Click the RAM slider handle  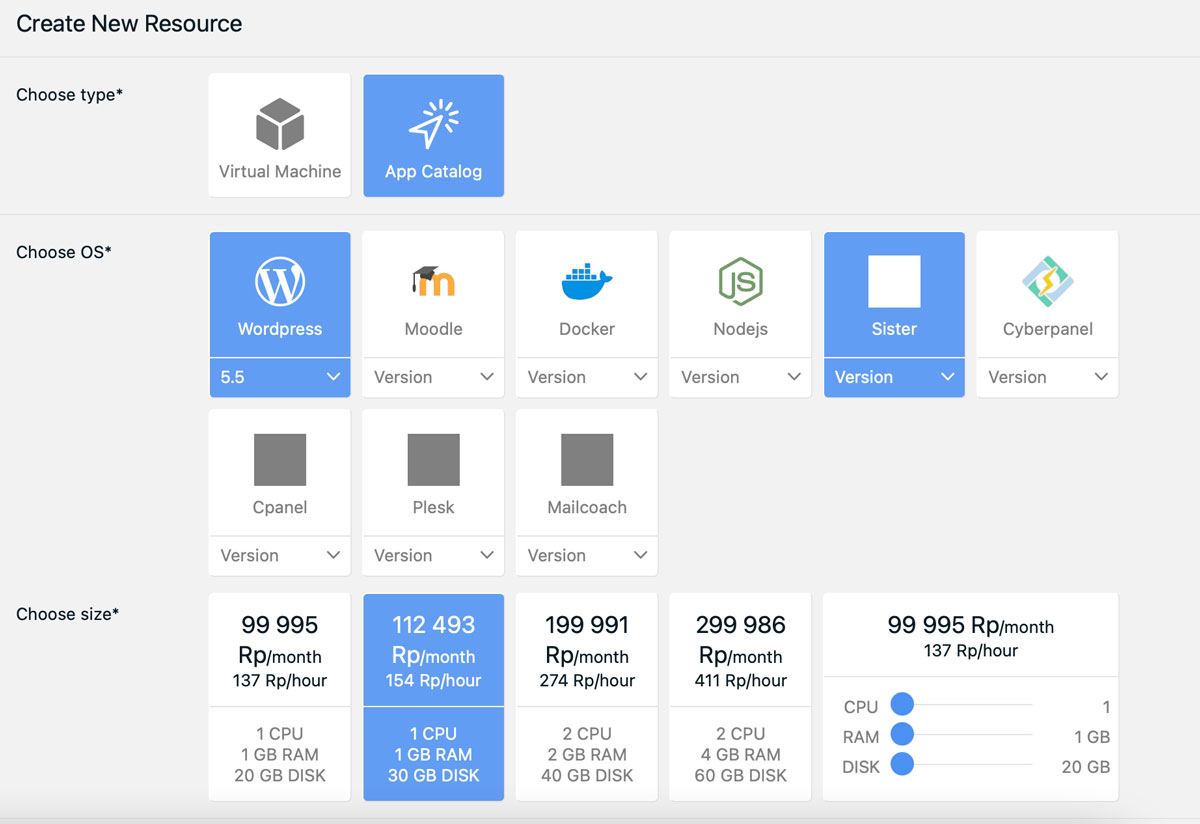pyautogui.click(x=902, y=735)
